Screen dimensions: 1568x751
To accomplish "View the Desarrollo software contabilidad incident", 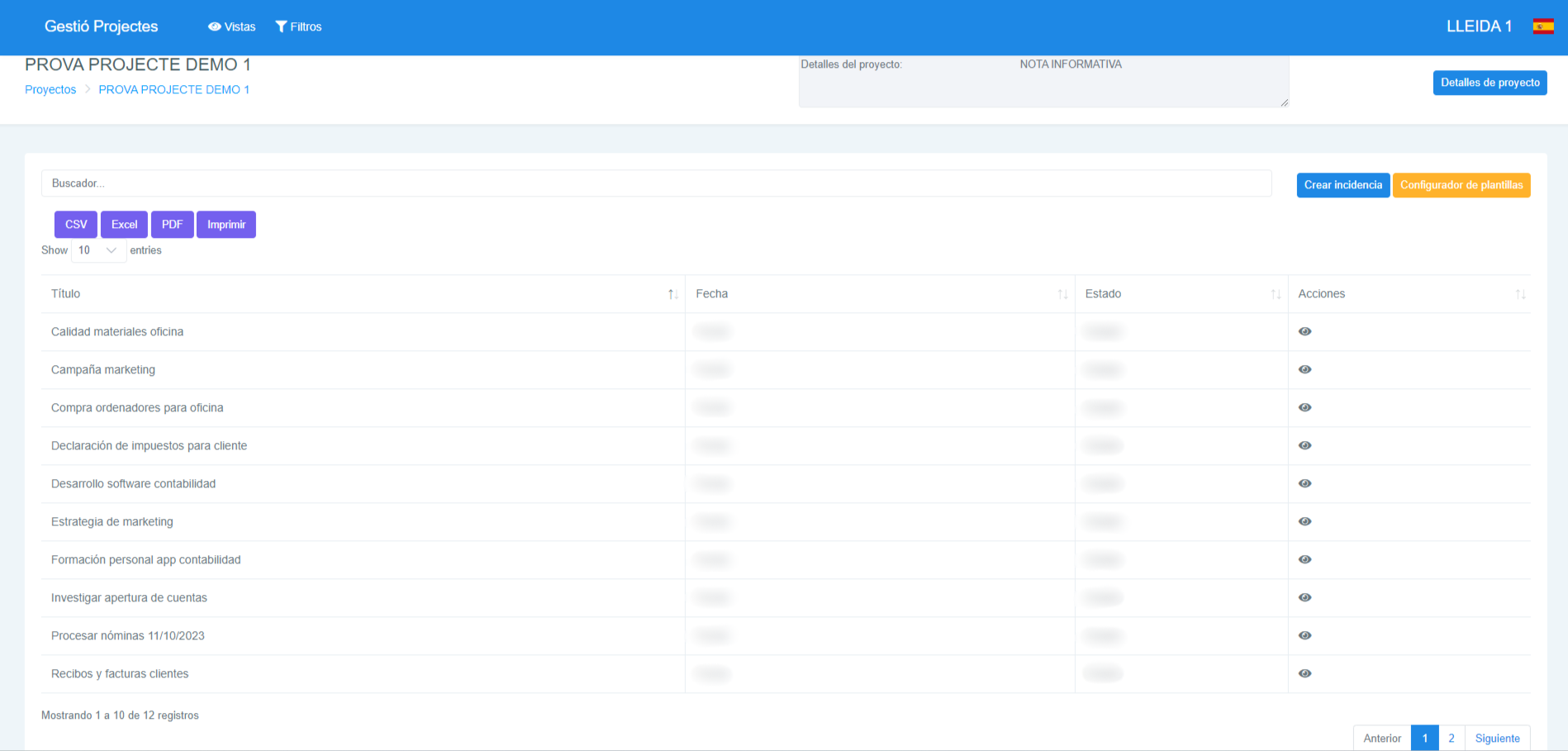I will (1304, 483).
